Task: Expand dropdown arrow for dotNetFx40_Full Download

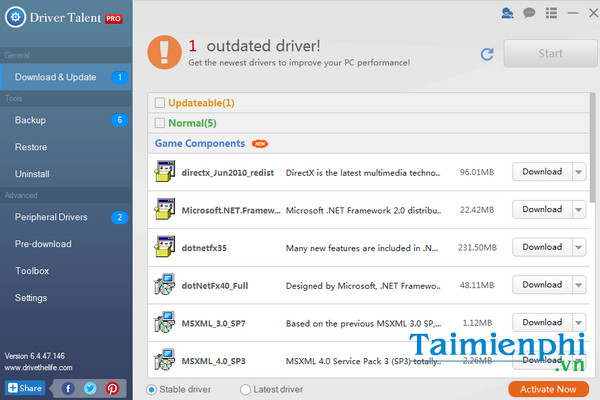Action: 579,285
